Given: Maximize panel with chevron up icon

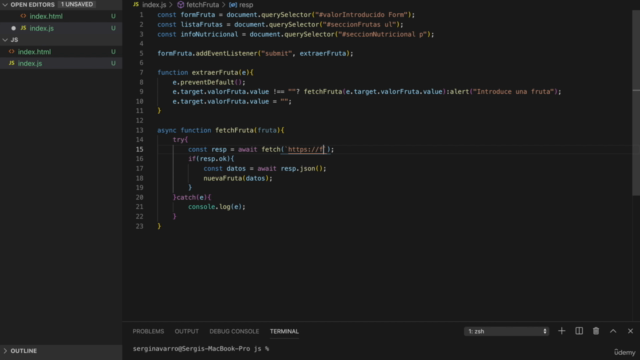Looking at the screenshot, I should pyautogui.click(x=613, y=331).
